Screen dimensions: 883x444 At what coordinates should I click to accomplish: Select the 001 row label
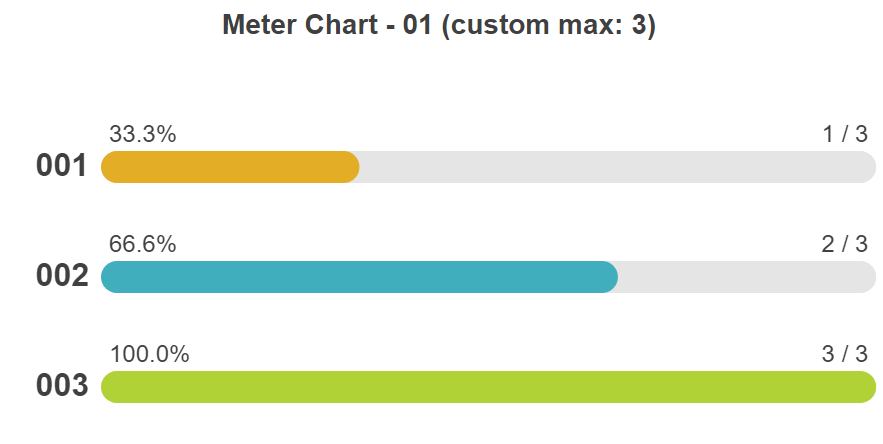tap(62, 166)
